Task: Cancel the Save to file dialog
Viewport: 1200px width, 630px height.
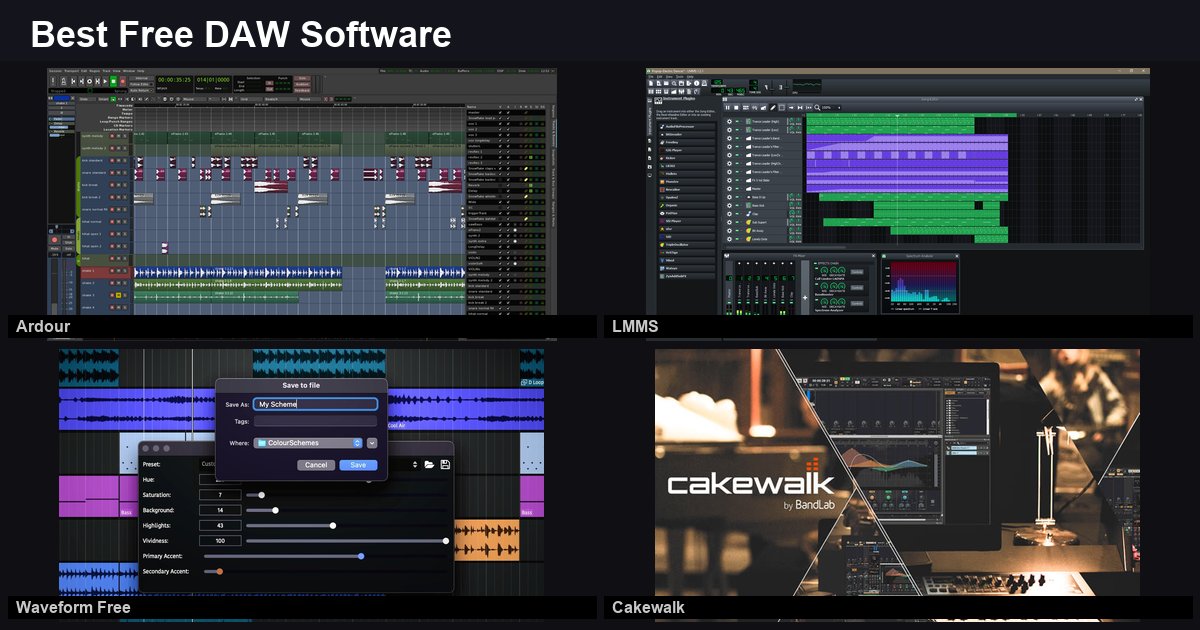Action: (316, 464)
